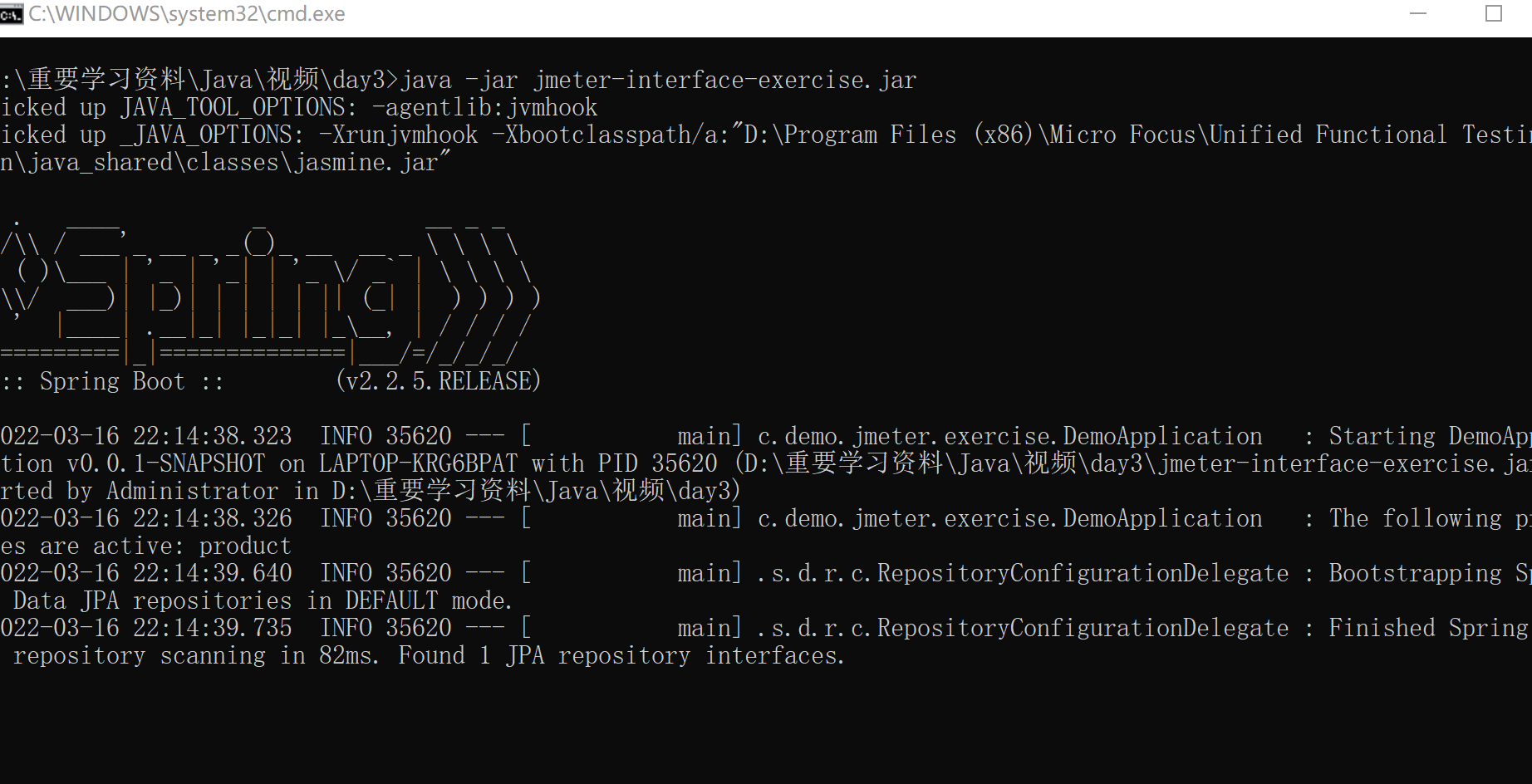Click the JAVA_TOOL_OPTIONS line
Image resolution: width=1532 pixels, height=784 pixels.
tap(299, 107)
